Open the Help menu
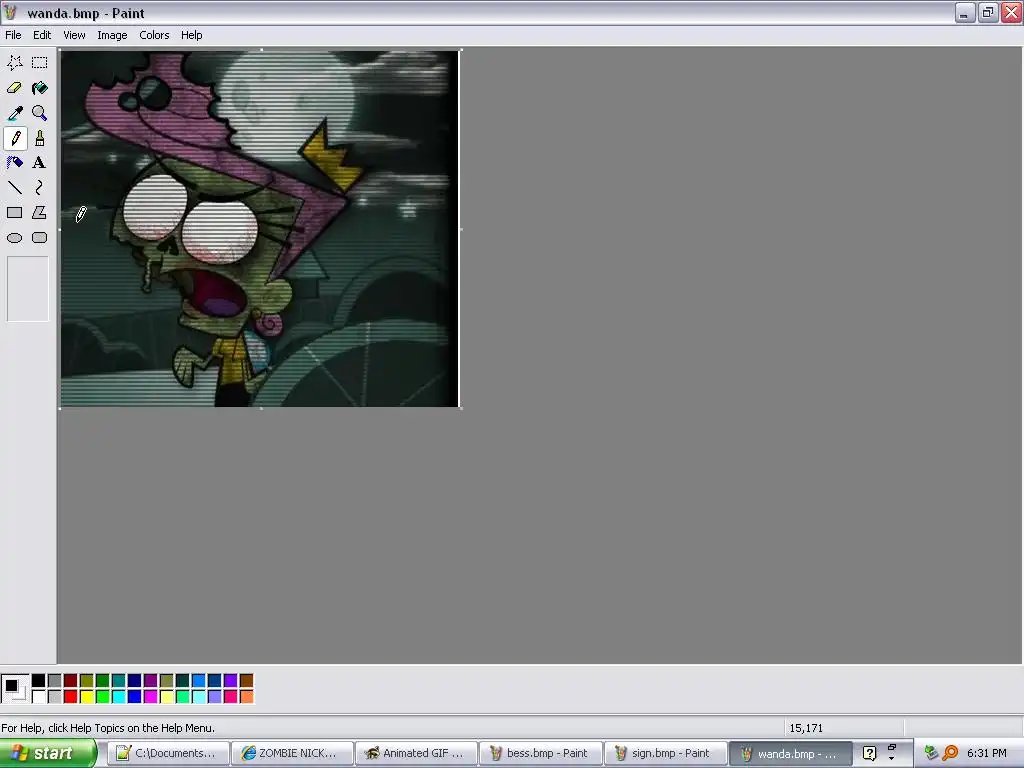This screenshot has height=768, width=1024. [x=191, y=35]
